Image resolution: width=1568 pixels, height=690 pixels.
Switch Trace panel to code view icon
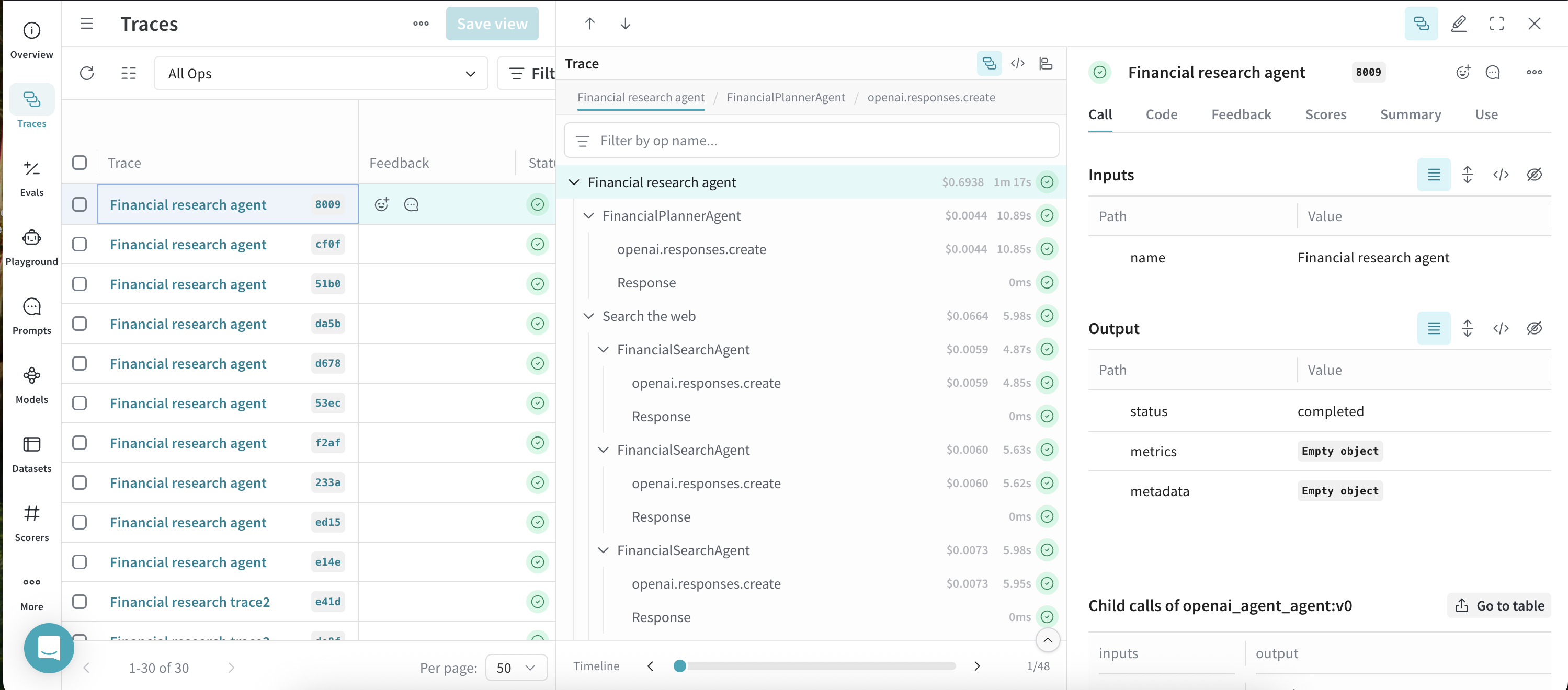[x=1018, y=63]
